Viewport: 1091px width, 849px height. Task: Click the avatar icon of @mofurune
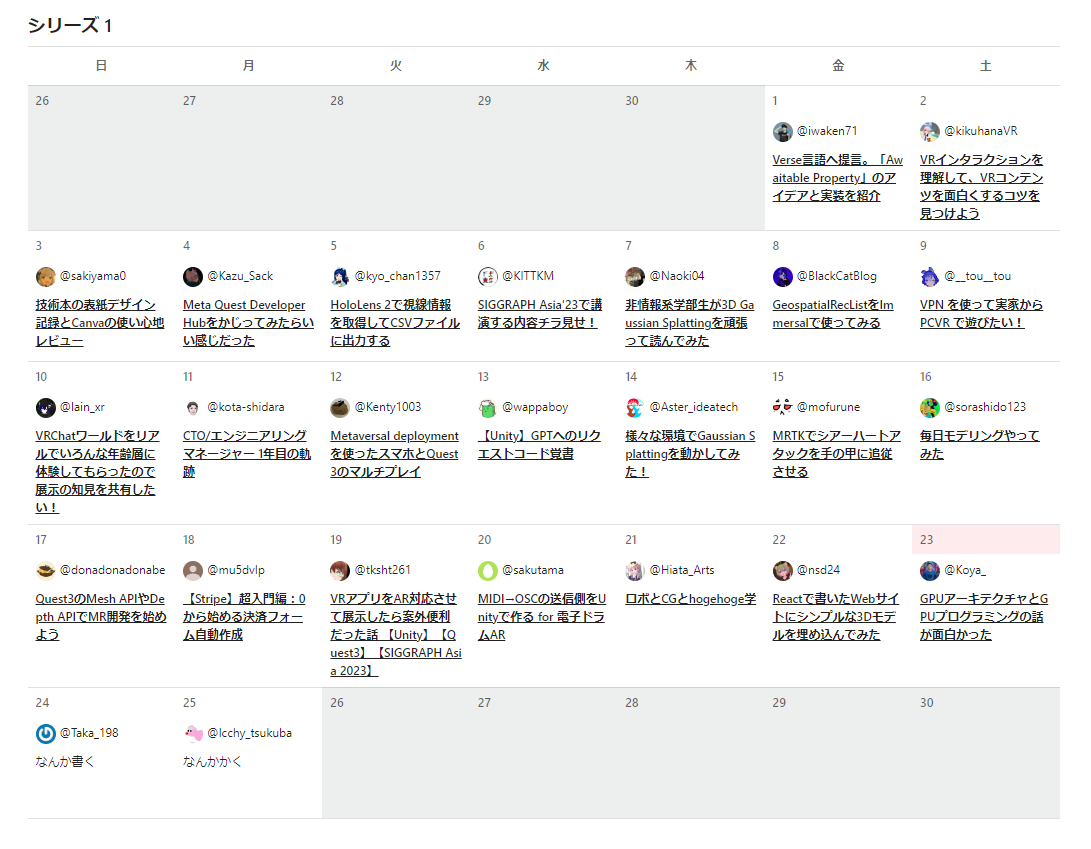pyautogui.click(x=783, y=408)
